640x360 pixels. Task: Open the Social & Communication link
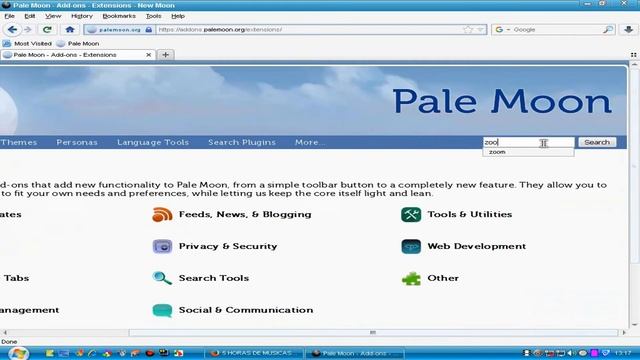point(246,310)
